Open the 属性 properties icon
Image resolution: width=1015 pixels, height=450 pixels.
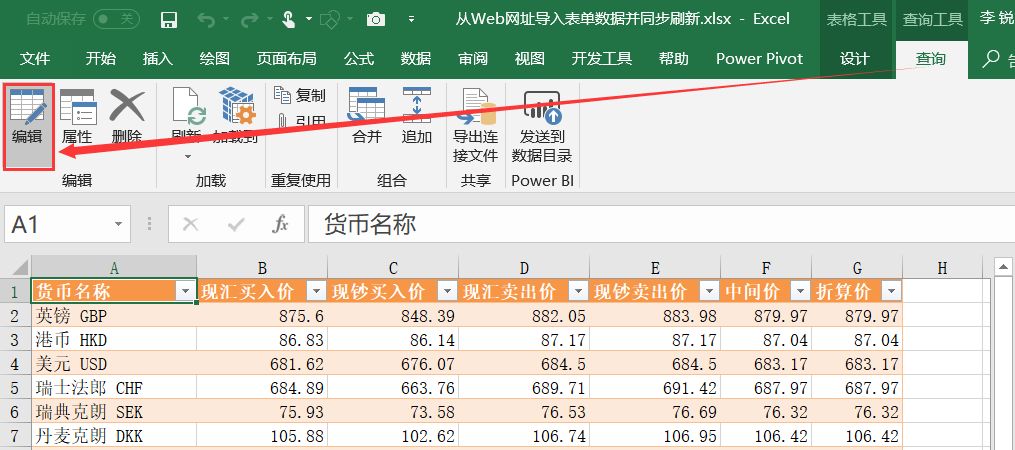78,106
